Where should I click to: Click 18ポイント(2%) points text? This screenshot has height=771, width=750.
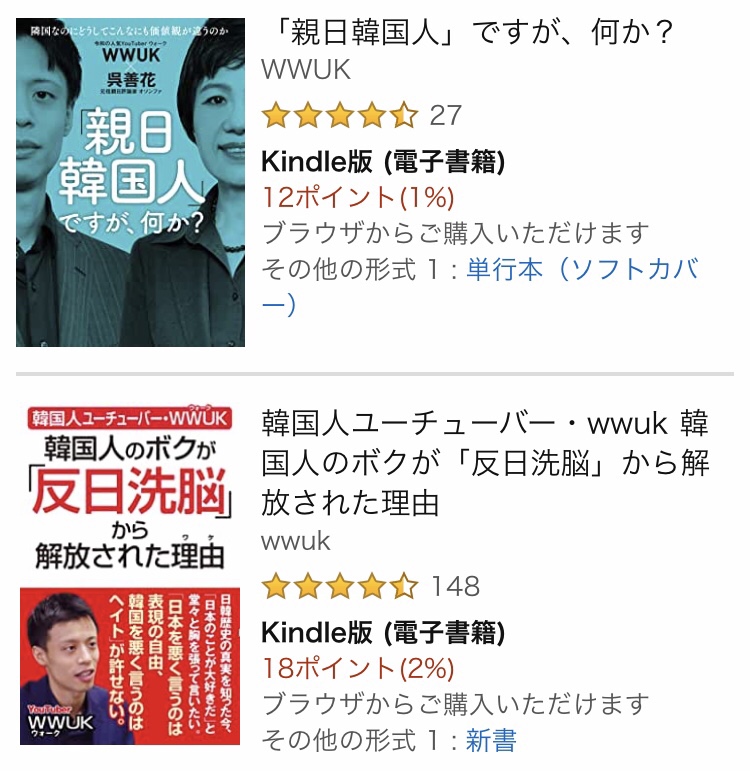(x=358, y=668)
